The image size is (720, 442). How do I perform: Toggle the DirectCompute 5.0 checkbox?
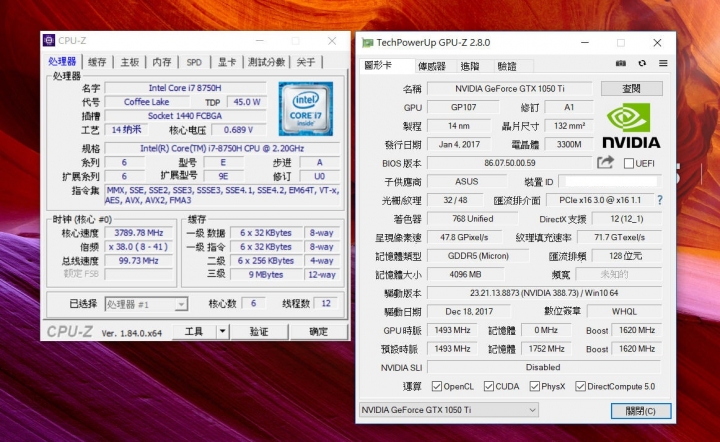click(580, 386)
